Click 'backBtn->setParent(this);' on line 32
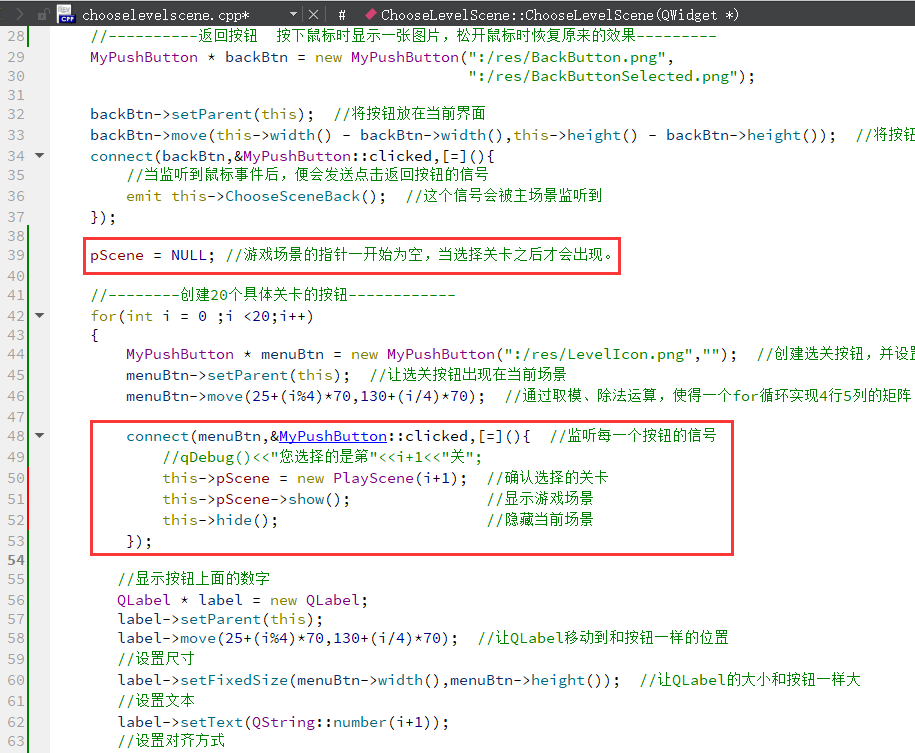Viewport: 915px width, 753px height. pyautogui.click(x=202, y=114)
